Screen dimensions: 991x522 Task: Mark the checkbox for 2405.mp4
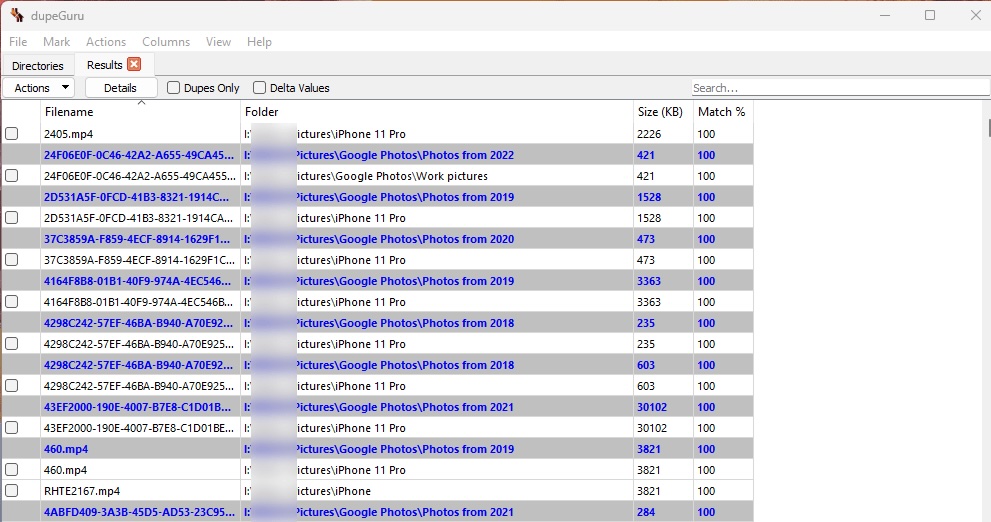pyautogui.click(x=11, y=134)
